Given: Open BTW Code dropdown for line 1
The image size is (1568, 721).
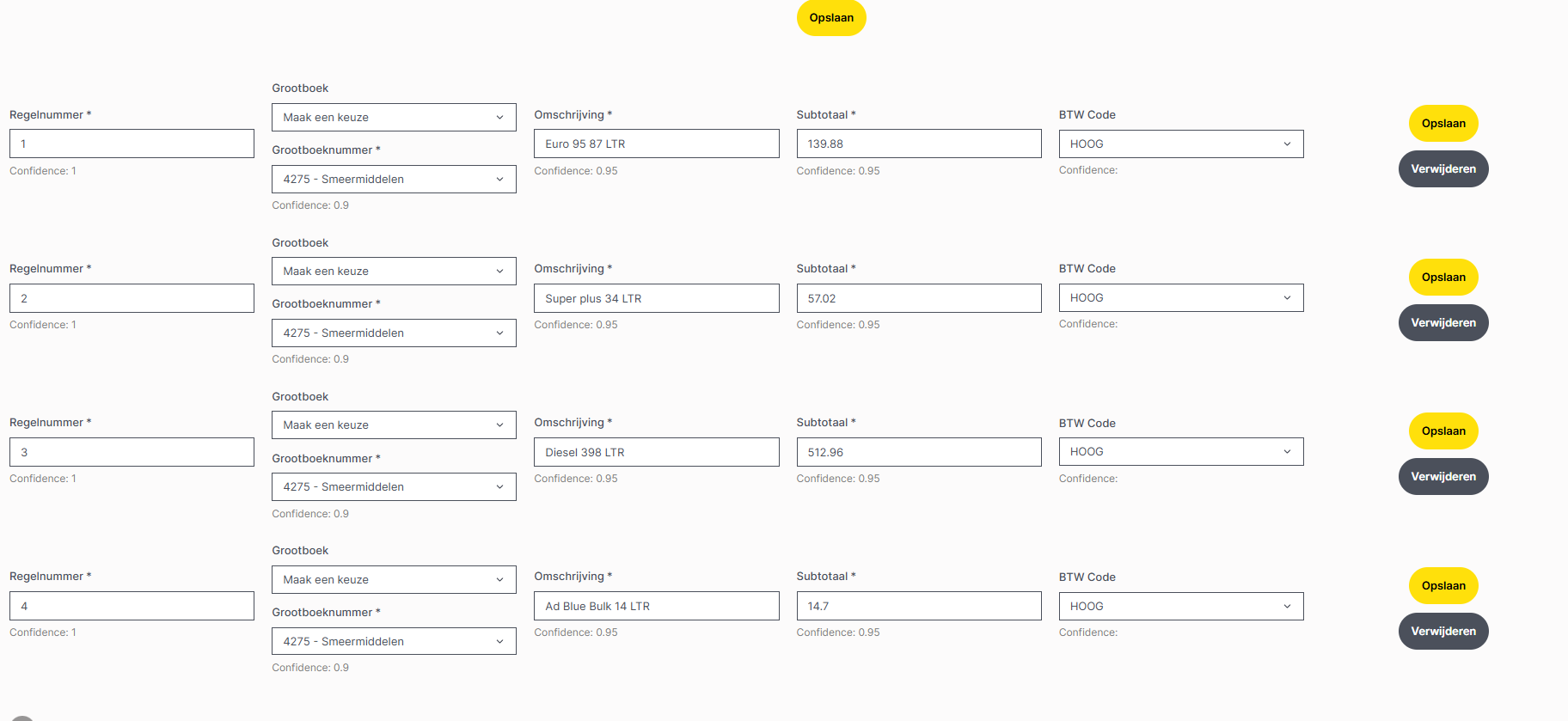Looking at the screenshot, I should (1180, 144).
